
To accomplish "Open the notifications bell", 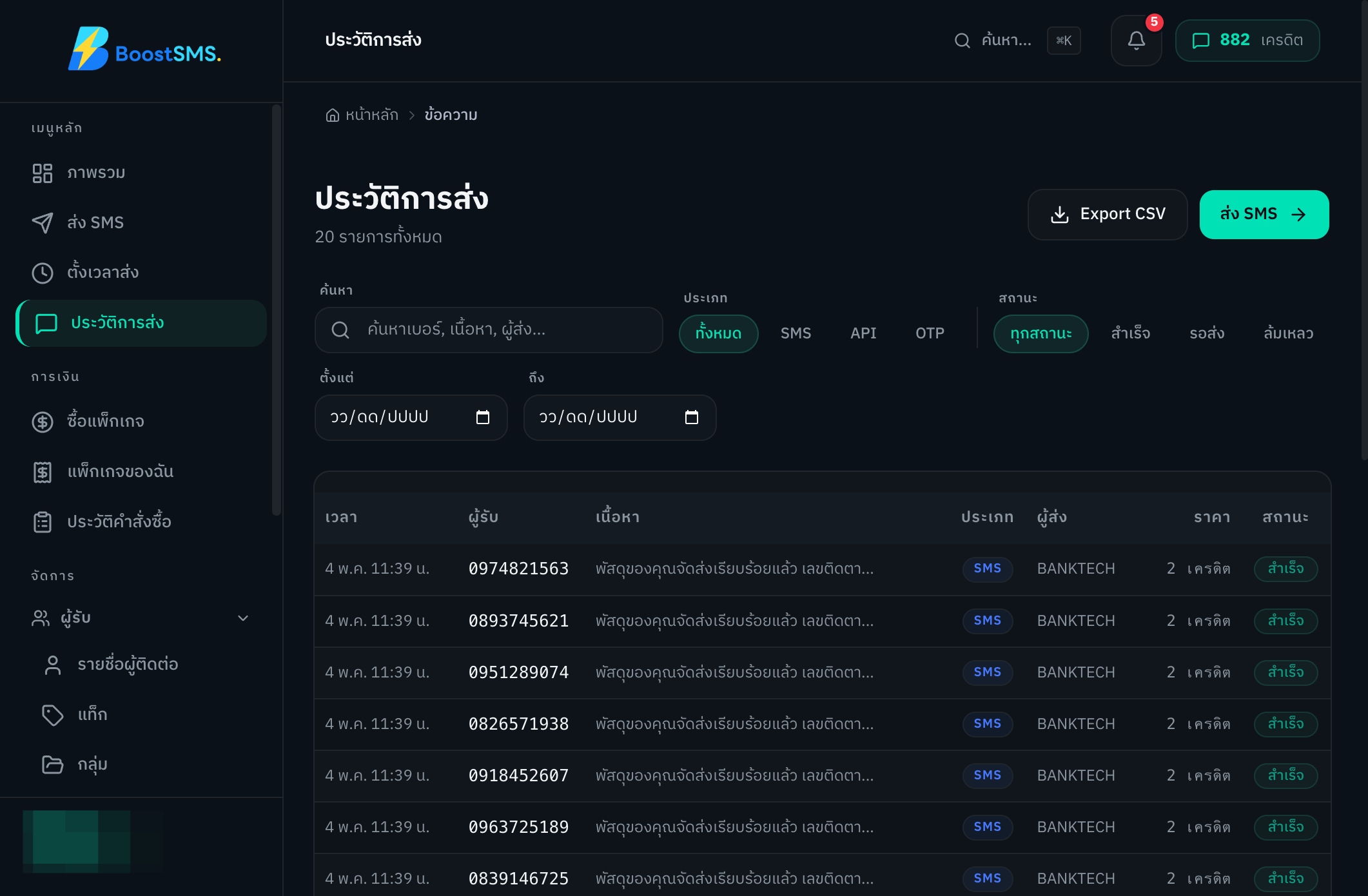I will click(x=1136, y=41).
